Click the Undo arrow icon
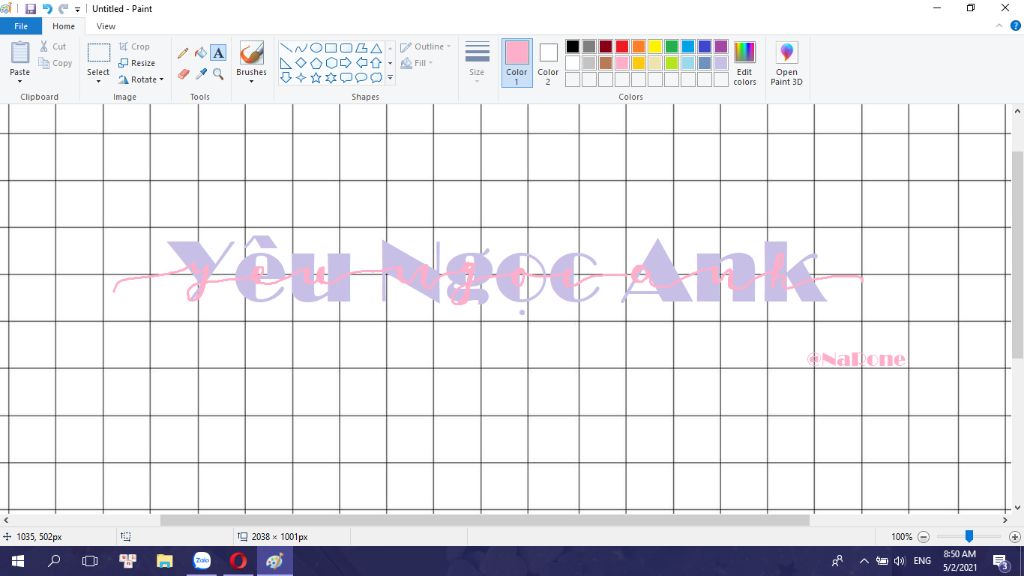This screenshot has width=1024, height=576. tap(47, 8)
